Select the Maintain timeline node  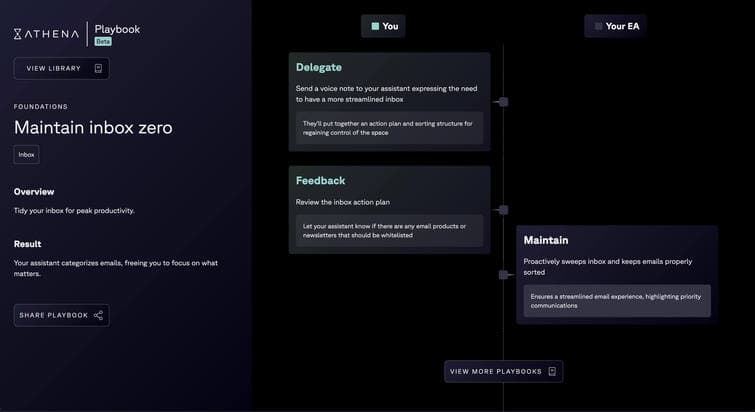coord(503,275)
